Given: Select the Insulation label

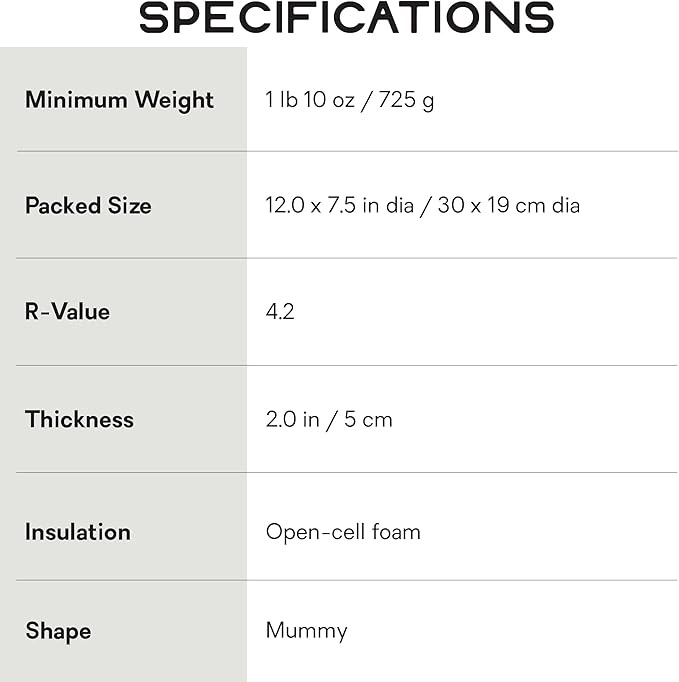Looking at the screenshot, I should [x=78, y=532].
